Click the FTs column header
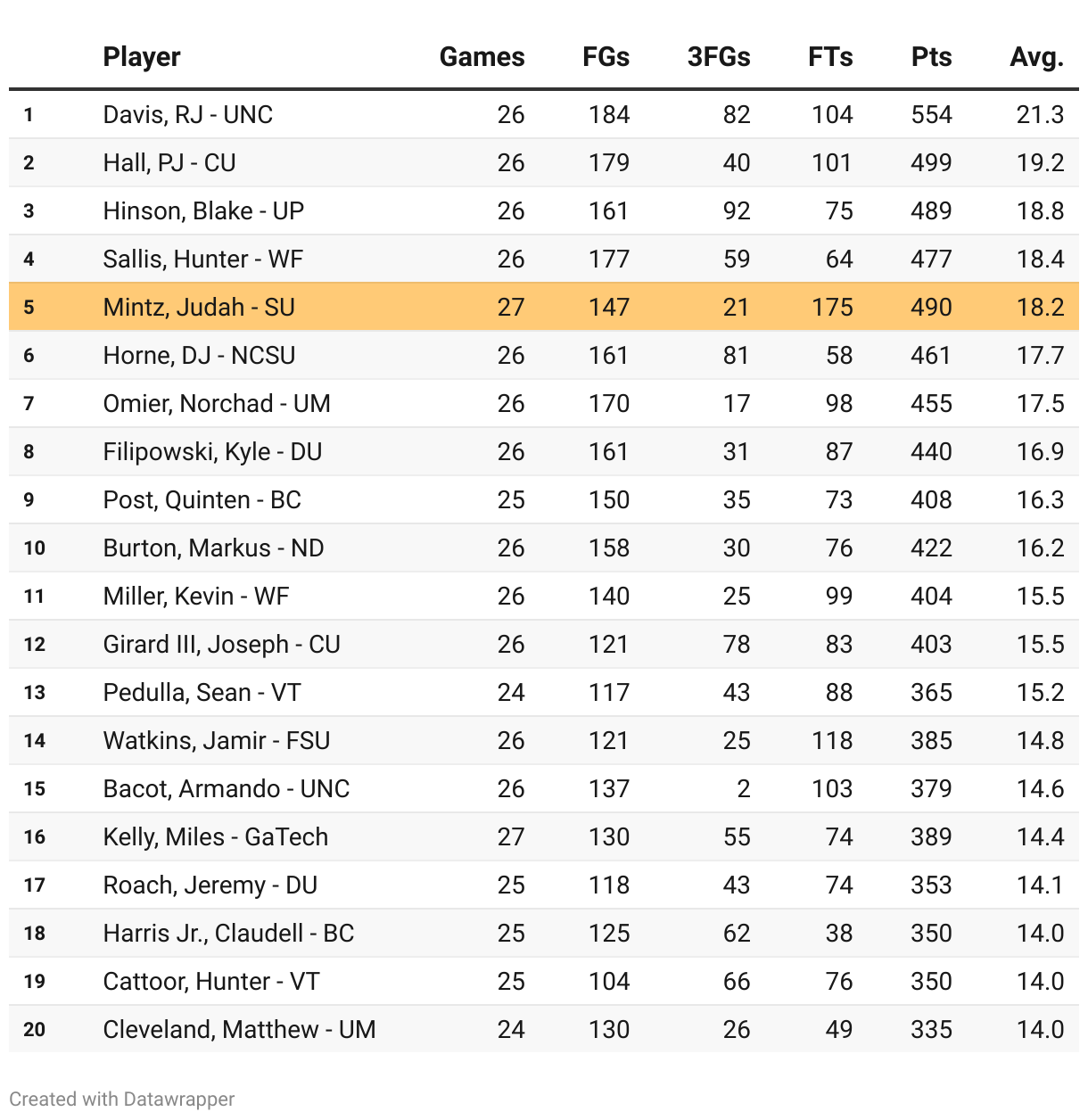Image resolution: width=1088 pixels, height=1120 pixels. click(x=829, y=57)
